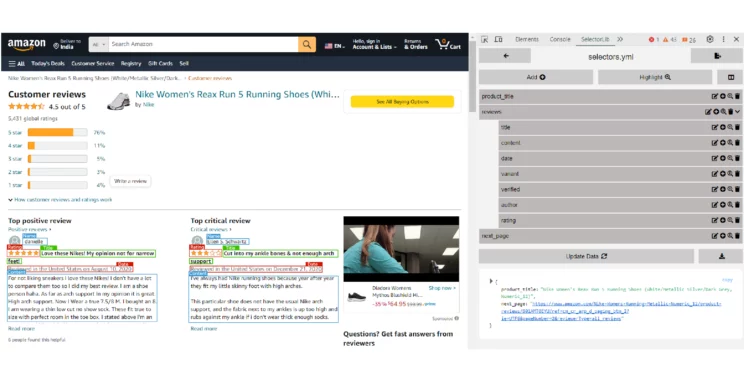Click Shop now on the Diadora ad
This screenshot has width=744, height=378.
click(442, 288)
